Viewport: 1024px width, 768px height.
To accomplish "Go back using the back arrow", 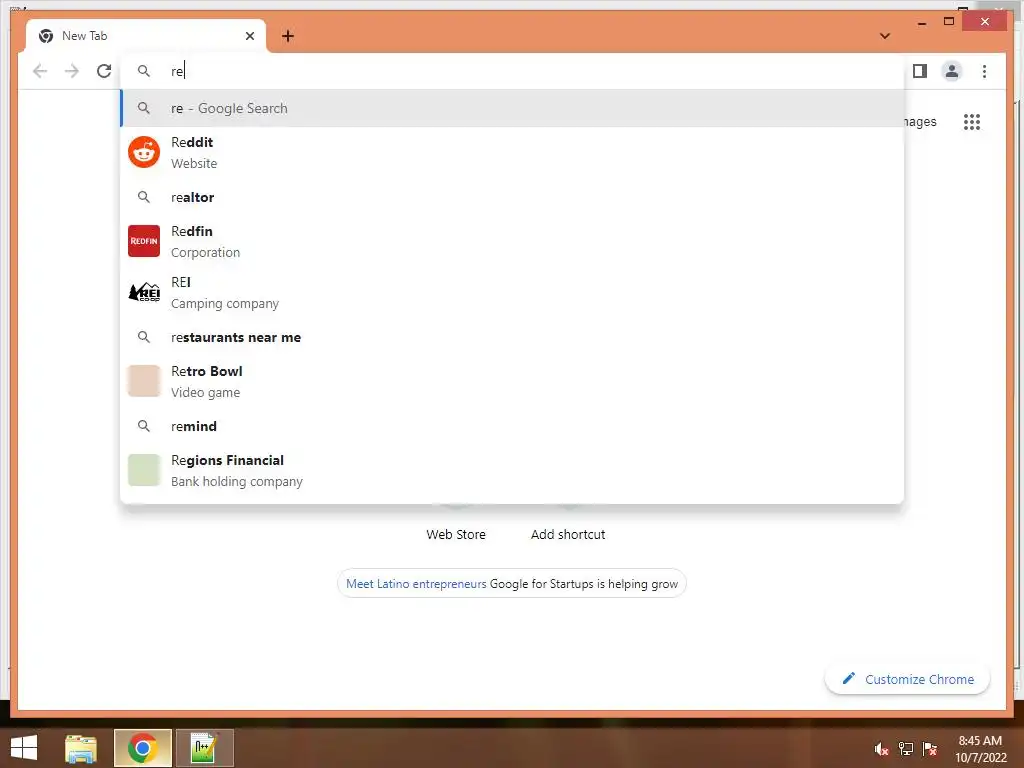I will click(x=40, y=71).
